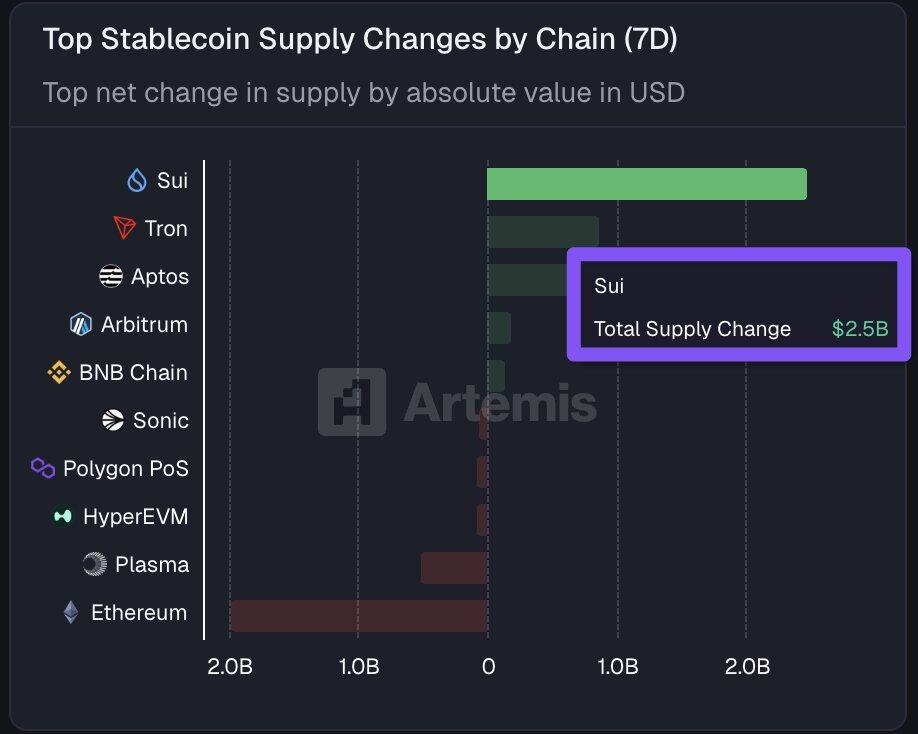Click the HyperEVM teal icon

64,517
